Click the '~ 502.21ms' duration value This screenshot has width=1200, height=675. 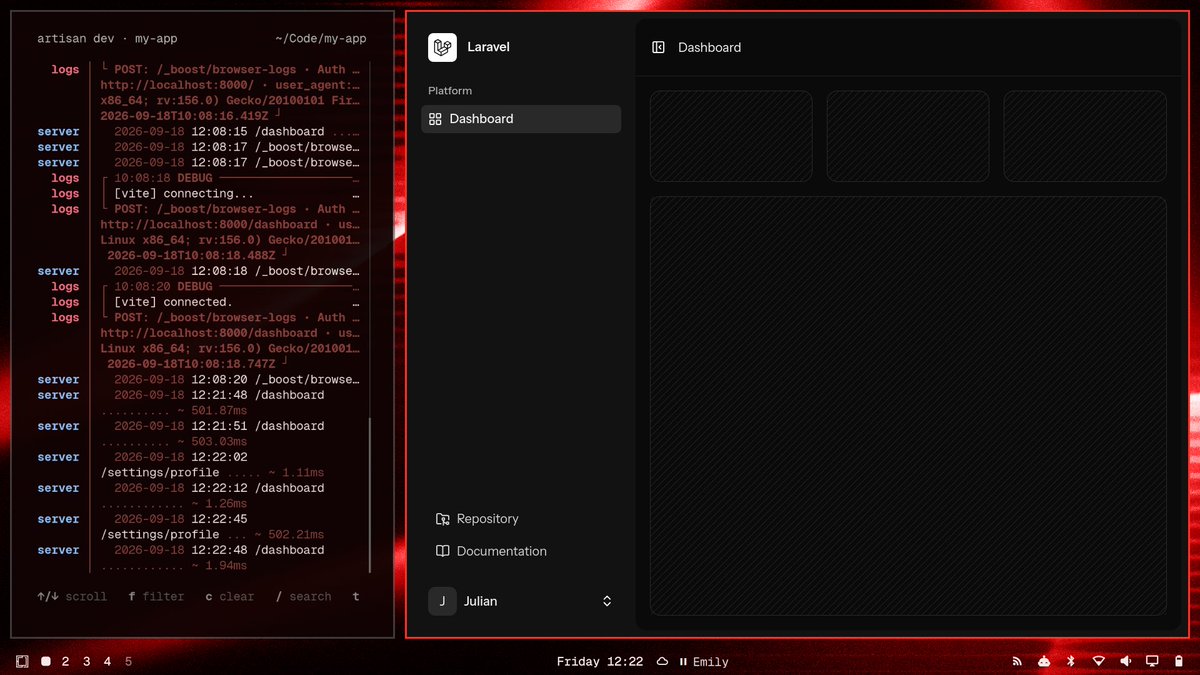pos(289,535)
